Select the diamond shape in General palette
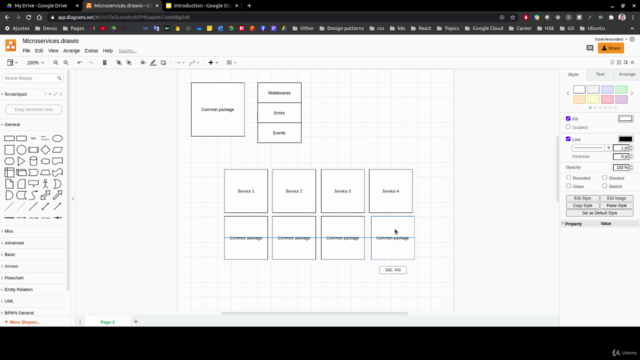Image resolution: width=640 pixels, height=360 pixels. click(45, 150)
